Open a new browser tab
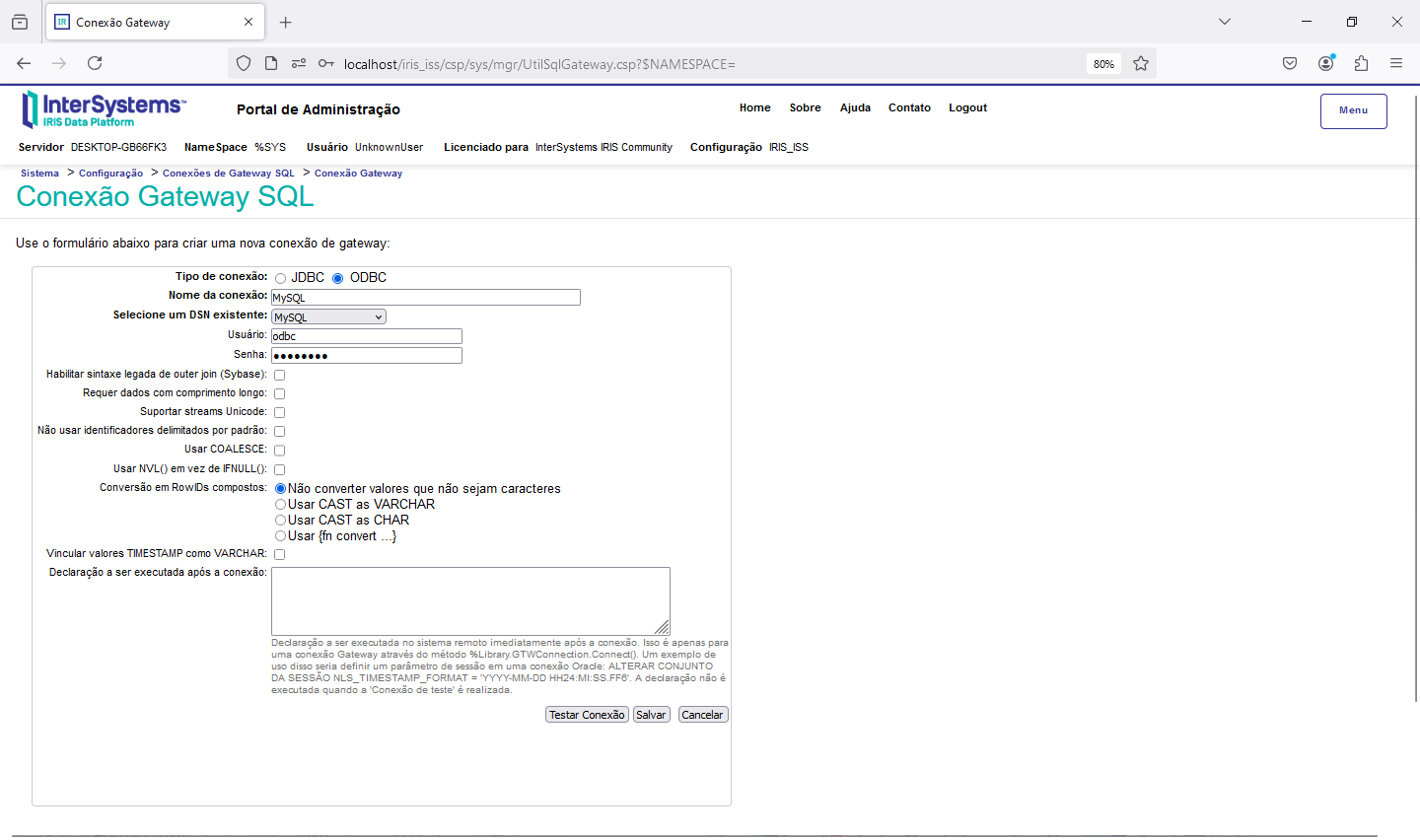The width and height of the screenshot is (1420, 840). point(286,22)
